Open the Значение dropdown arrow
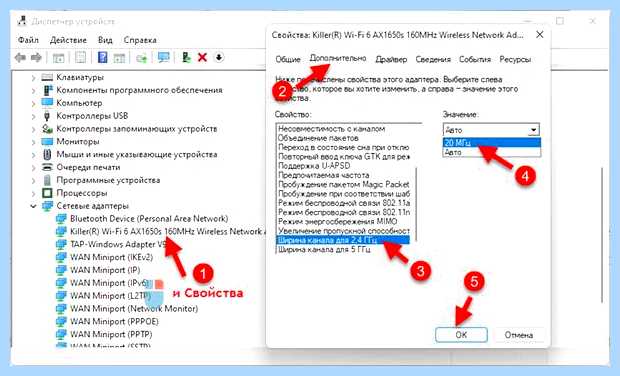Image resolution: width=620 pixels, height=376 pixels. 534,130
